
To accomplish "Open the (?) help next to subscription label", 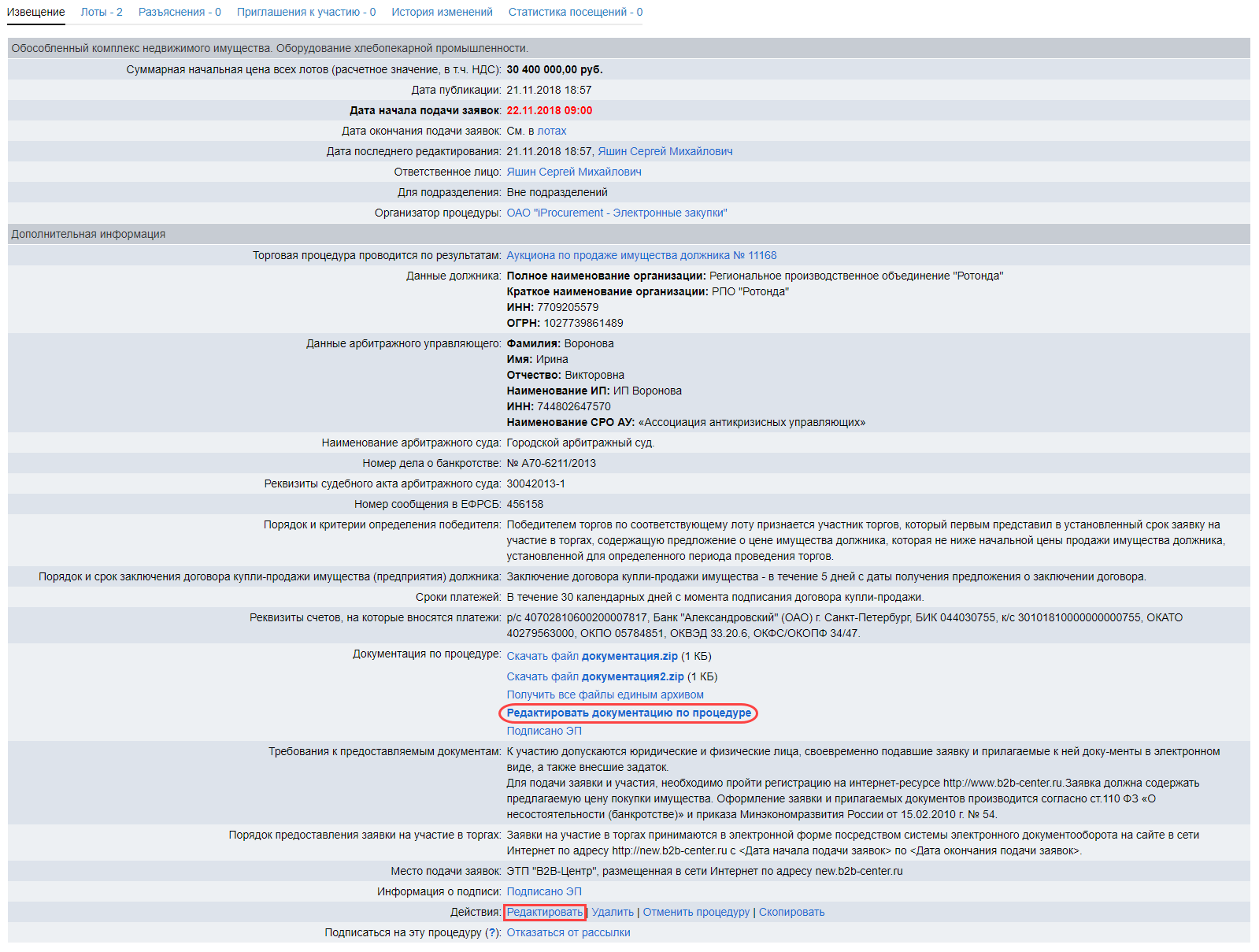I will pos(492,932).
